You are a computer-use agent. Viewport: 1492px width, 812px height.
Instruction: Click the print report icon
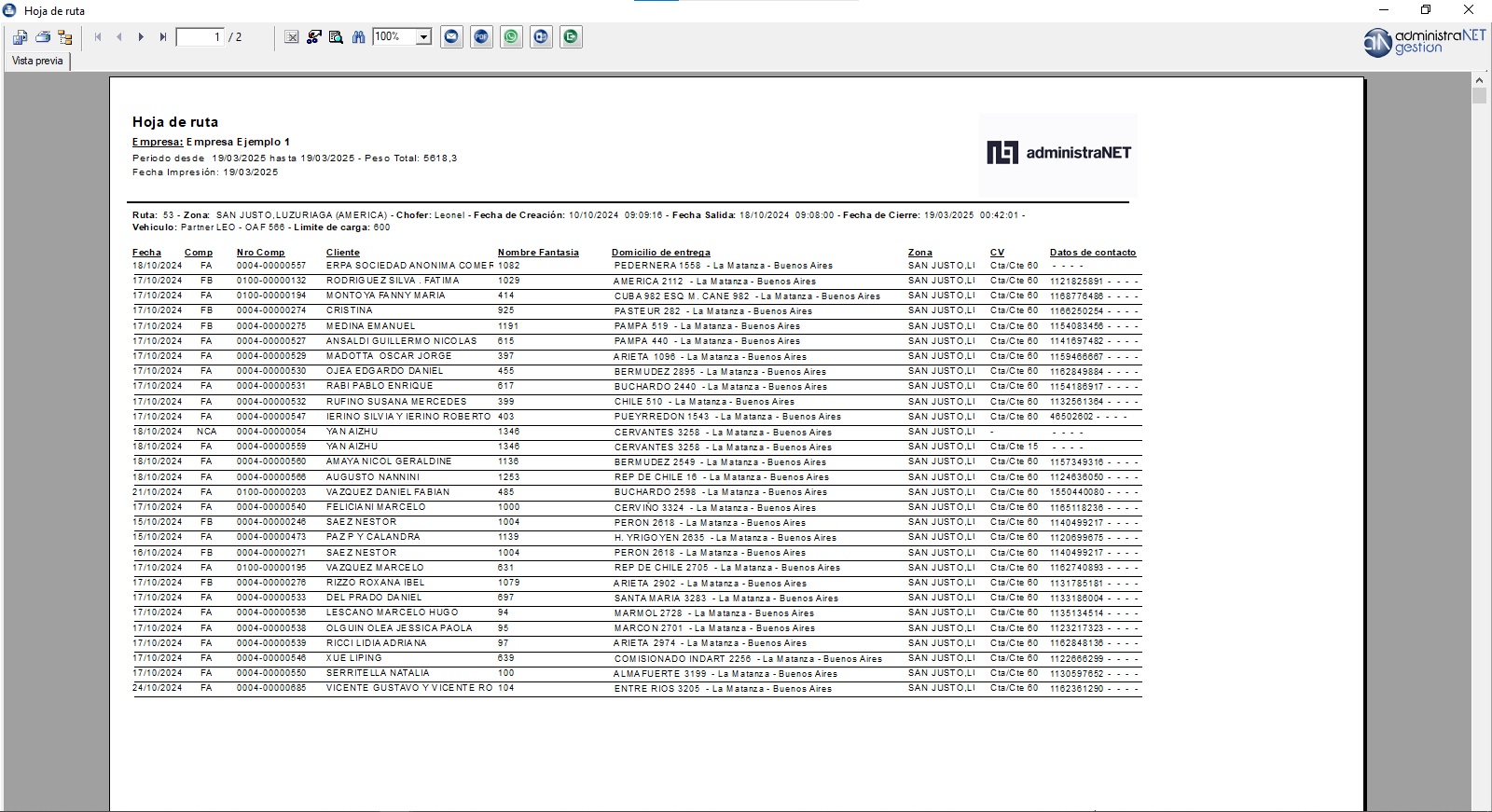pos(42,37)
